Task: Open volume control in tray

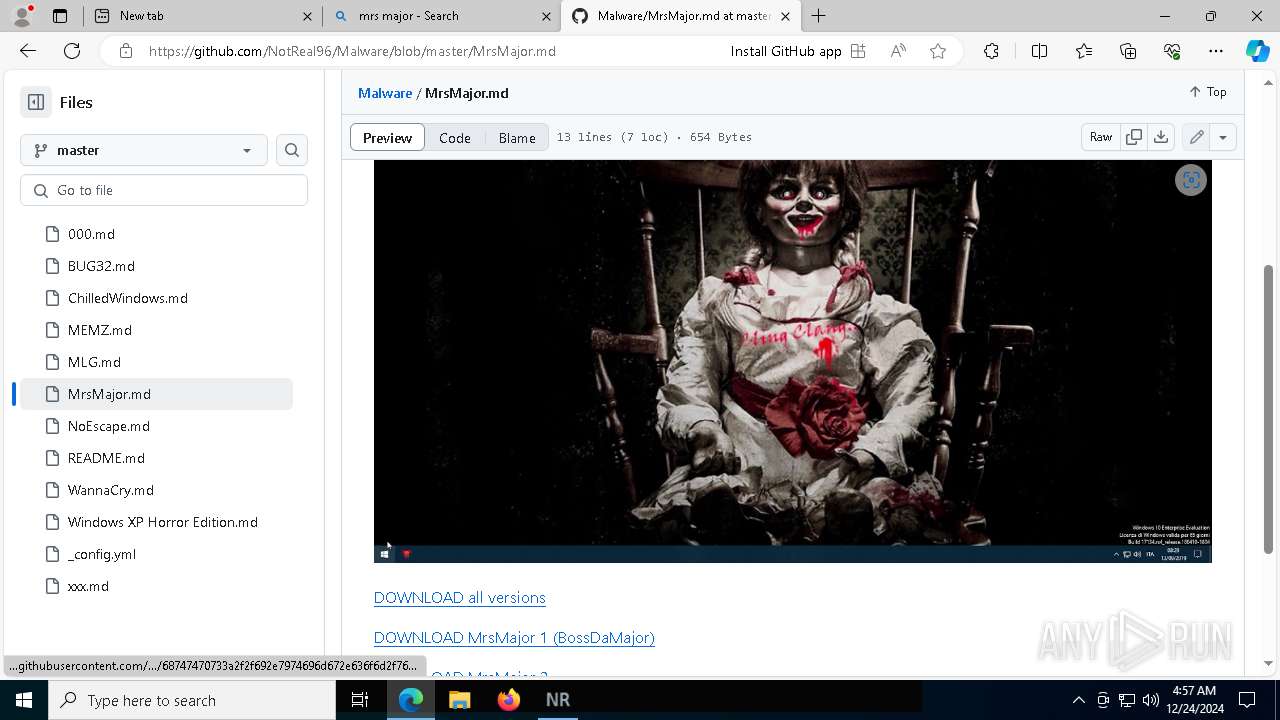Action: [x=1151, y=700]
